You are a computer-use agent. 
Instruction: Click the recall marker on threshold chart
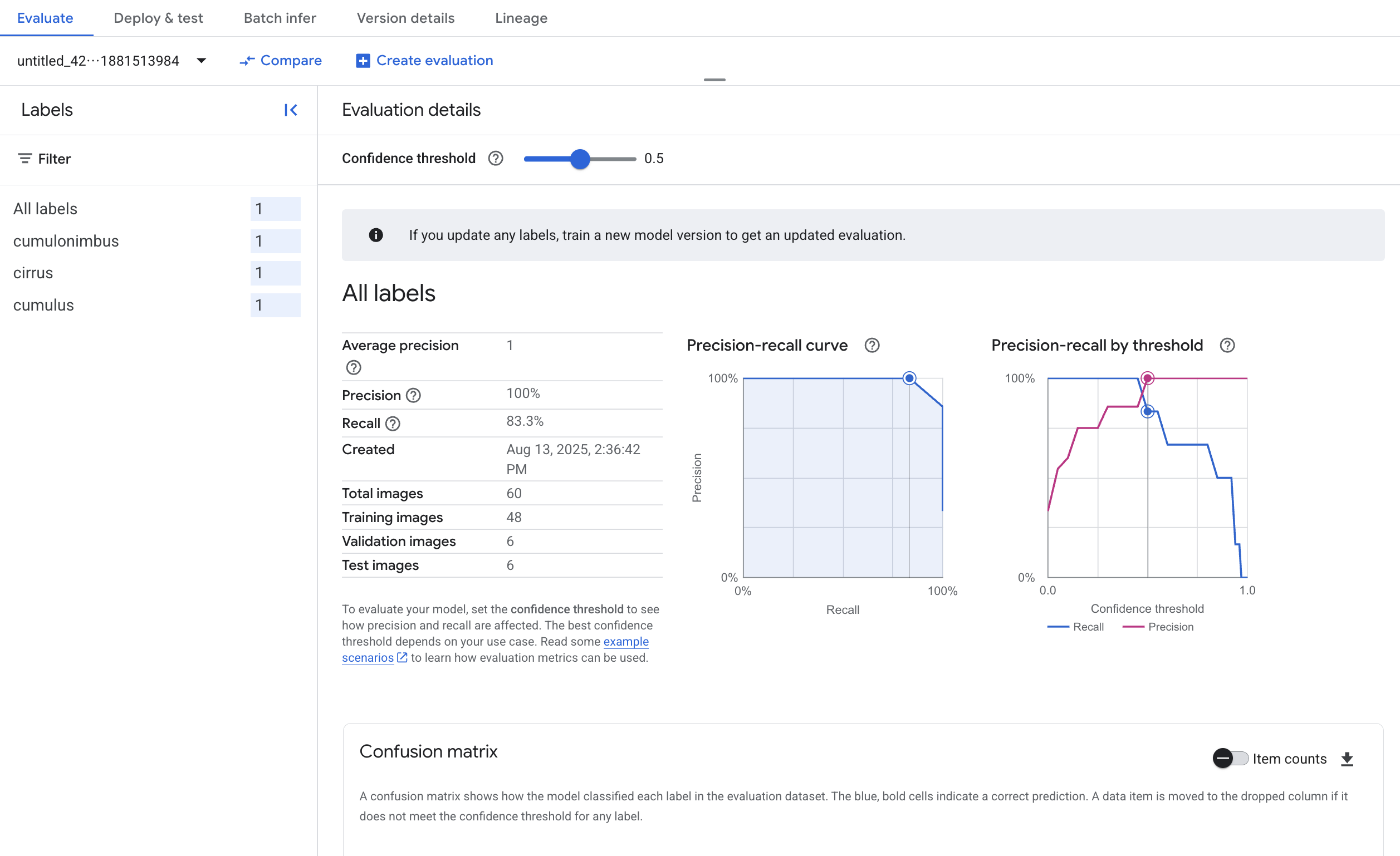pyautogui.click(x=1147, y=411)
